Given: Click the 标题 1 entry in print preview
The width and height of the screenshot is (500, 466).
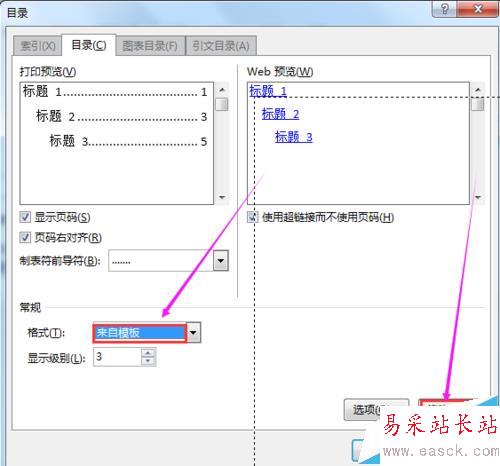Looking at the screenshot, I should (x=115, y=91).
